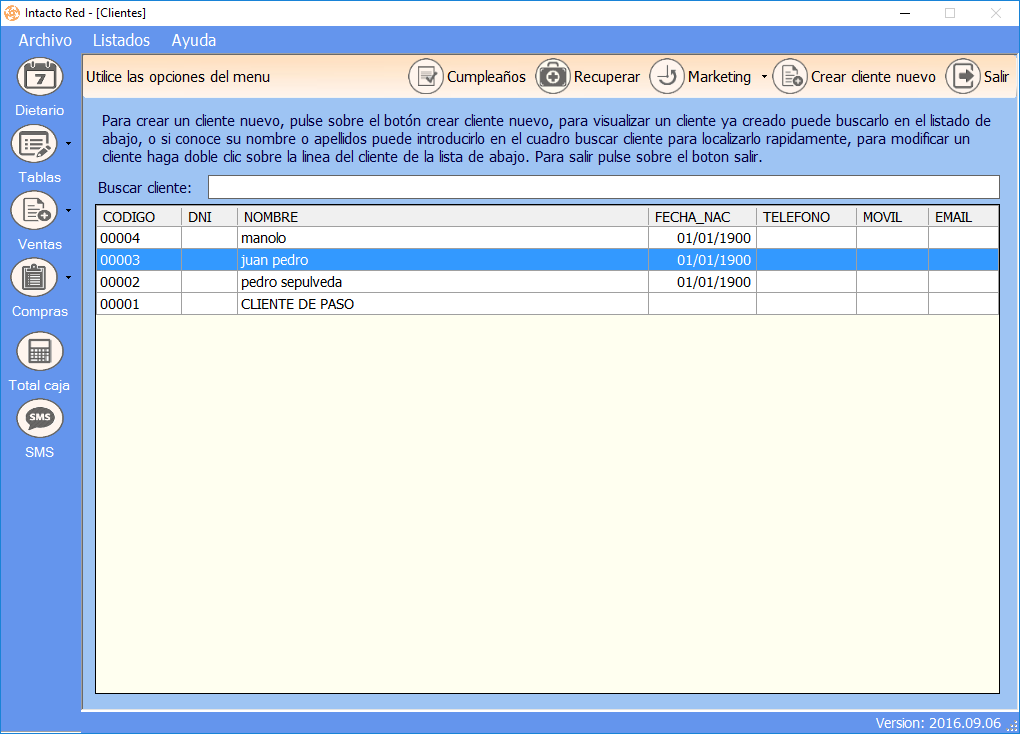Expand the Compras dropdown arrow
The width and height of the screenshot is (1020, 734).
68,278
